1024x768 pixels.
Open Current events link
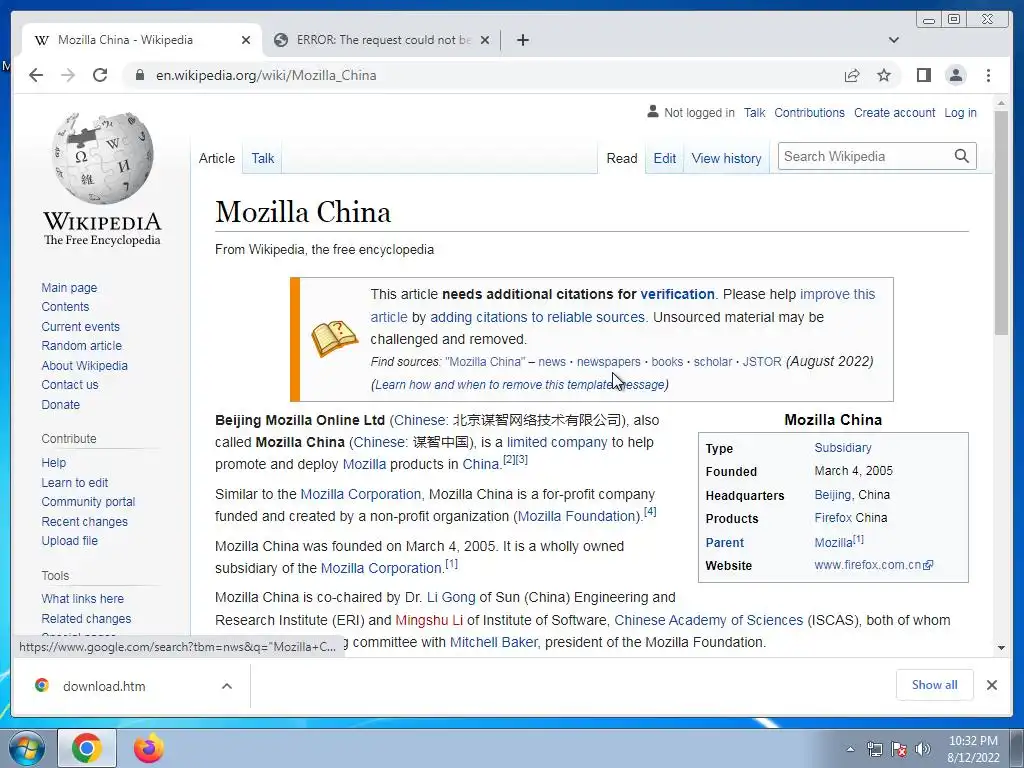tap(80, 327)
